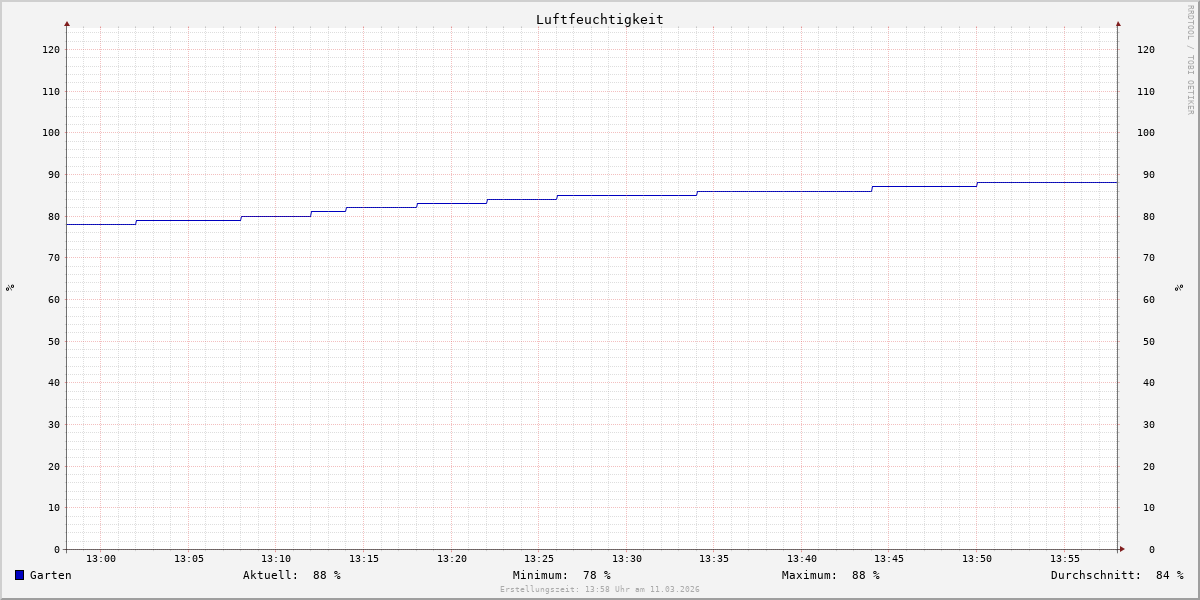Click the Luftfeuchtigkeit chart title
Screen dimensions: 1200x600
pyautogui.click(x=600, y=19)
